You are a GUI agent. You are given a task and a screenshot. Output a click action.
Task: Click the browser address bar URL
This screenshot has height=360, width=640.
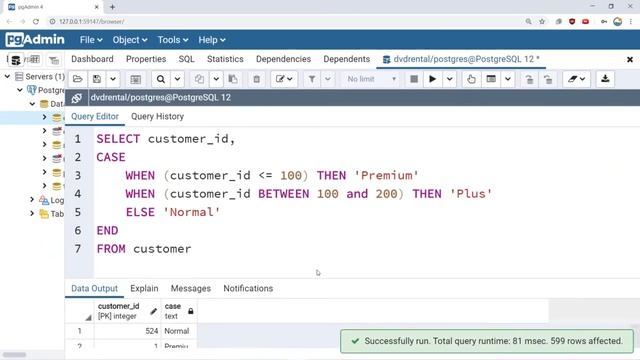tap(91, 22)
